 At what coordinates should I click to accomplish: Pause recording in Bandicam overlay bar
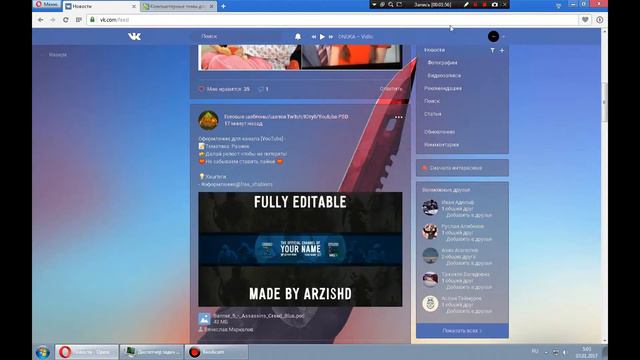(475, 4)
